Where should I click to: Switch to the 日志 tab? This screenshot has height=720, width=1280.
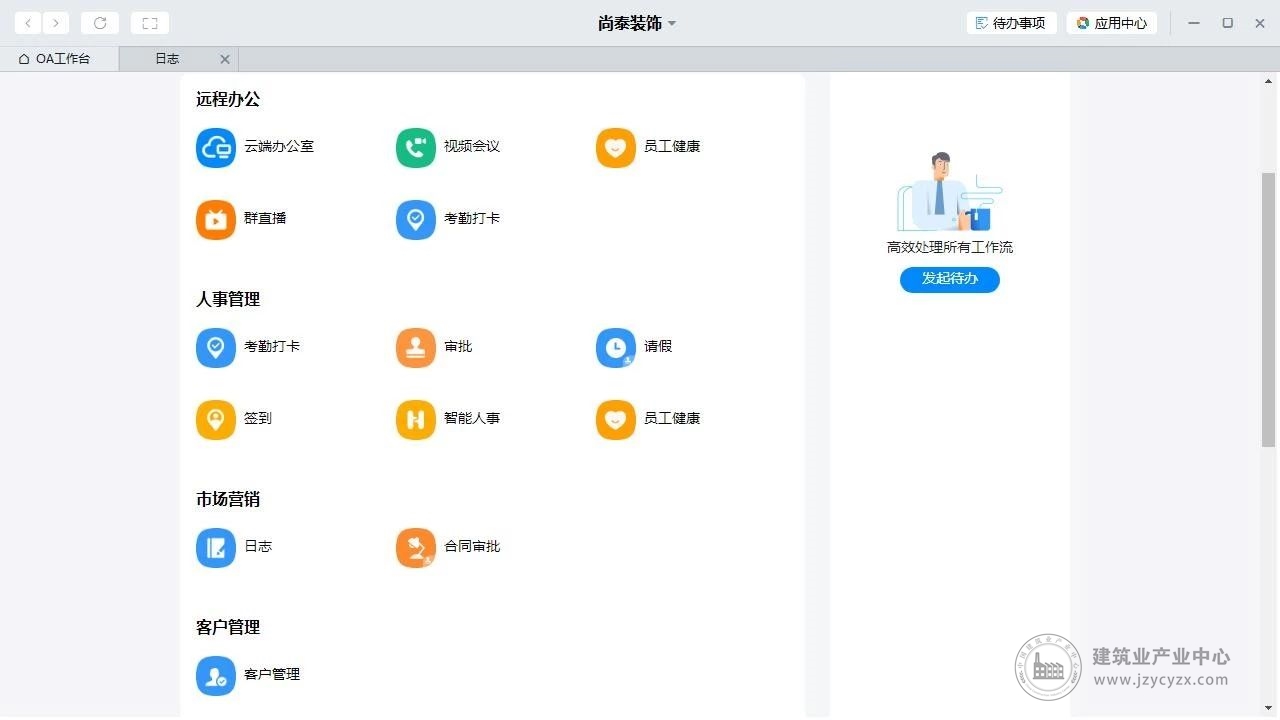(167, 59)
